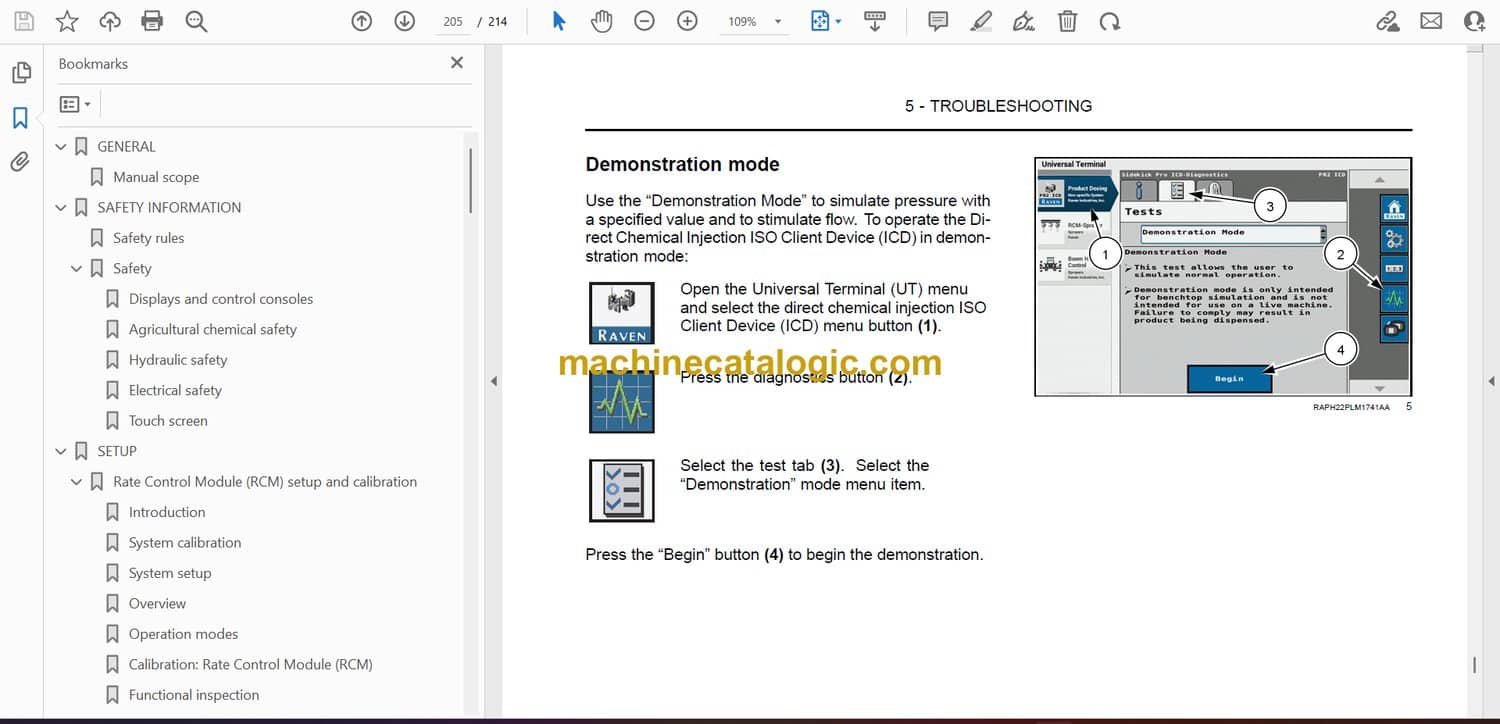Image resolution: width=1500 pixels, height=724 pixels.
Task: Add a comment sticky note
Action: point(938,21)
